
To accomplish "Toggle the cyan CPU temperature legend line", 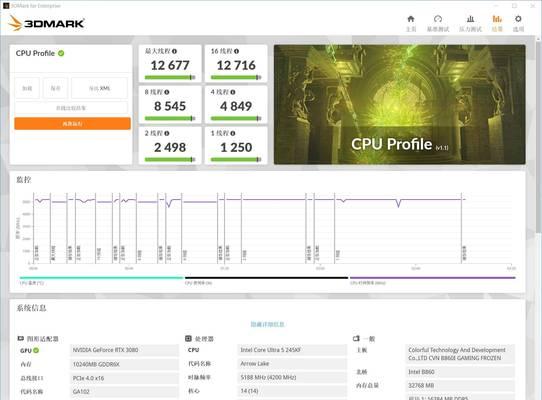I will [101, 279].
